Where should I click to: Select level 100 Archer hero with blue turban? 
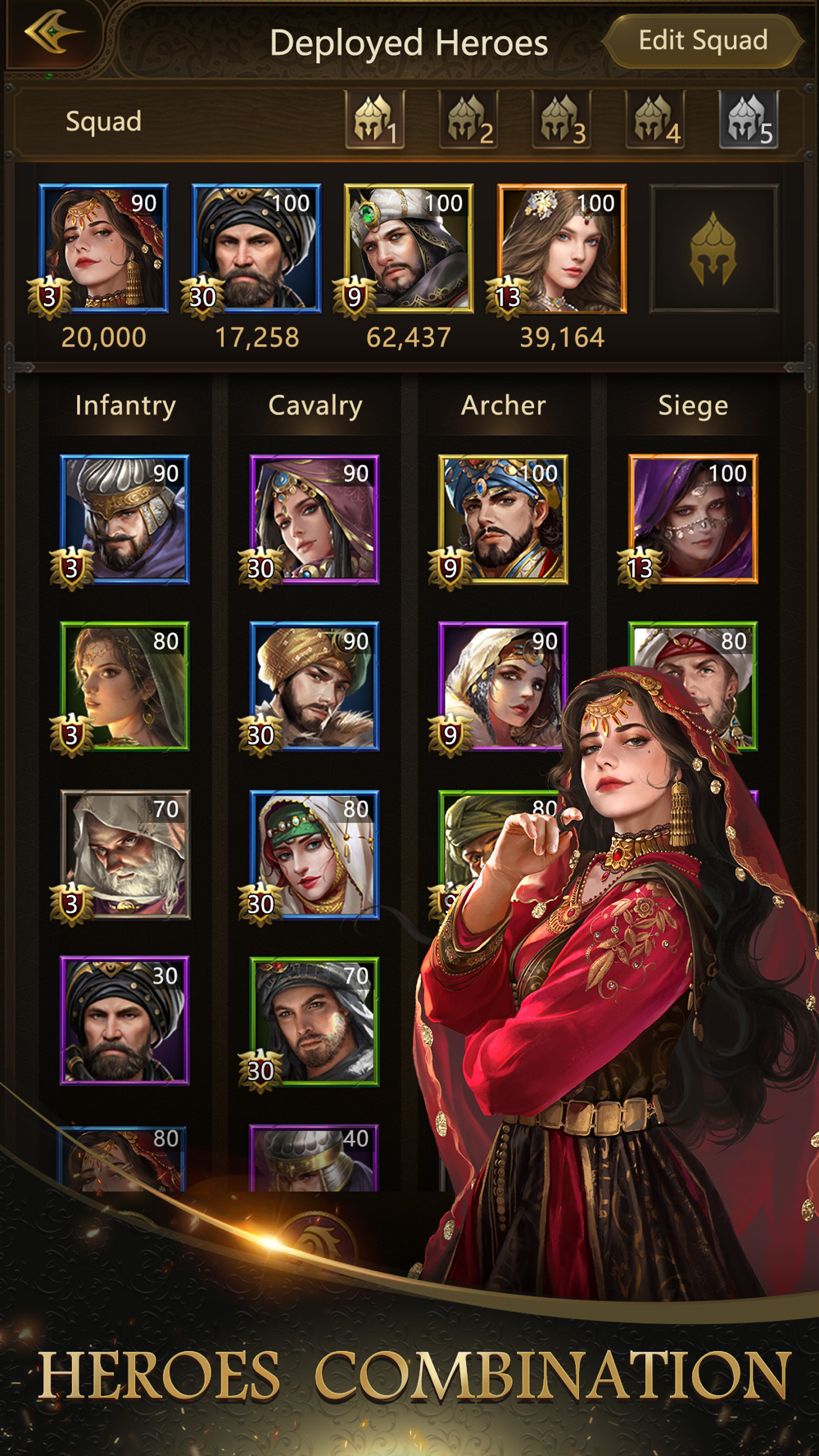pyautogui.click(x=503, y=519)
